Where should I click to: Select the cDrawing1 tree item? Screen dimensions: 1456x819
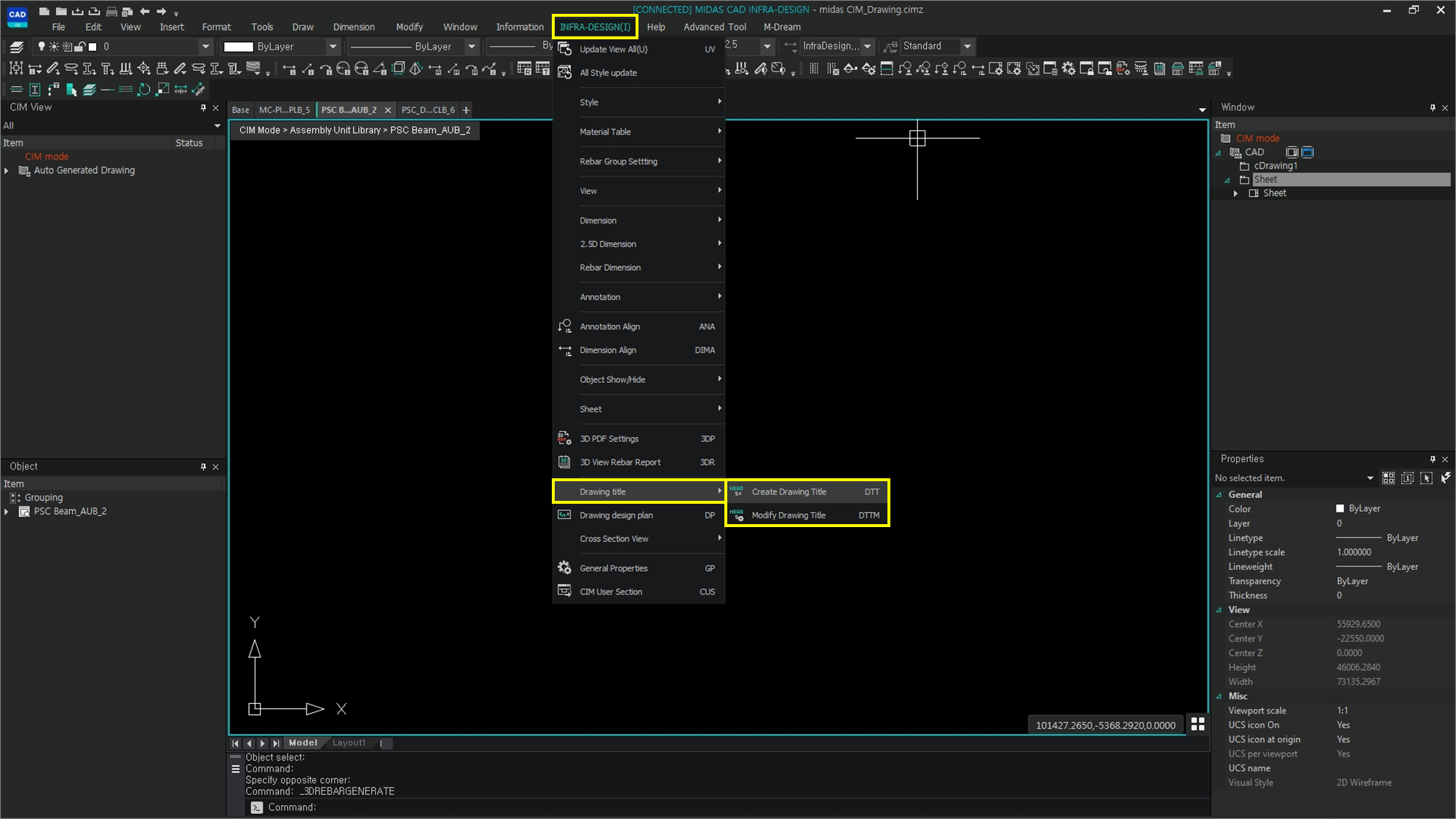tap(1275, 166)
